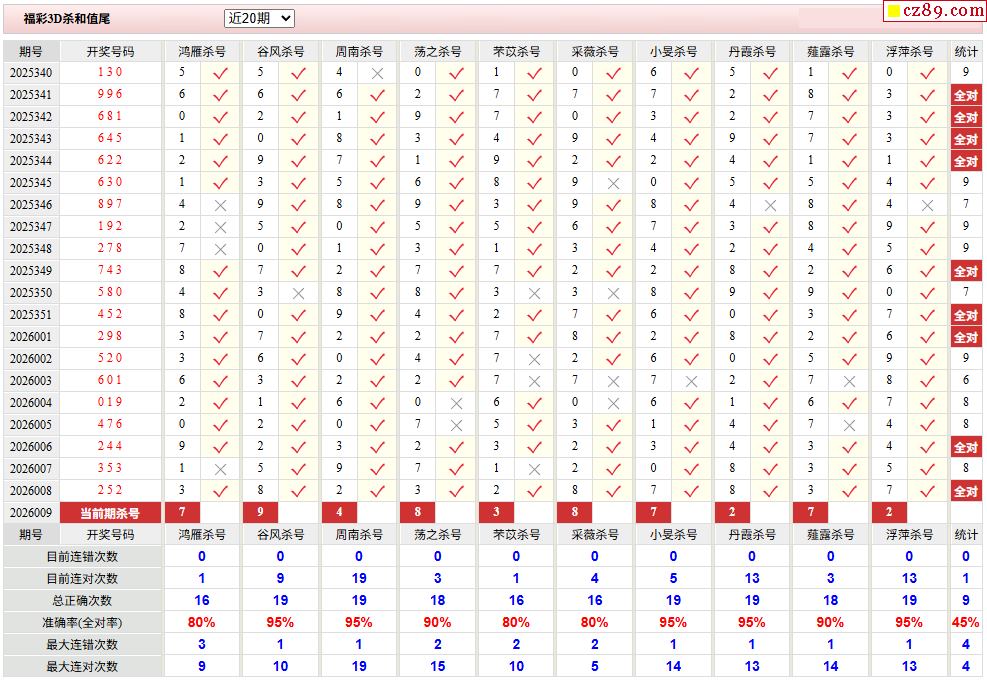Click the draw number 252 in row 2026008

[x=110, y=491]
